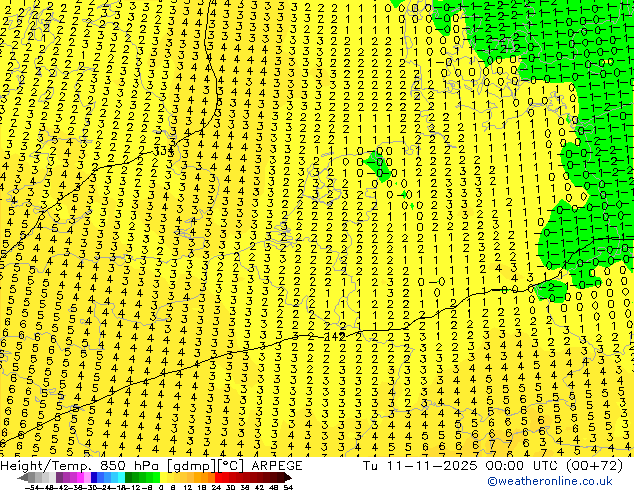634x490 pixels.
Task: Pick the bright red swatch in the legend
Action: (x=218, y=478)
